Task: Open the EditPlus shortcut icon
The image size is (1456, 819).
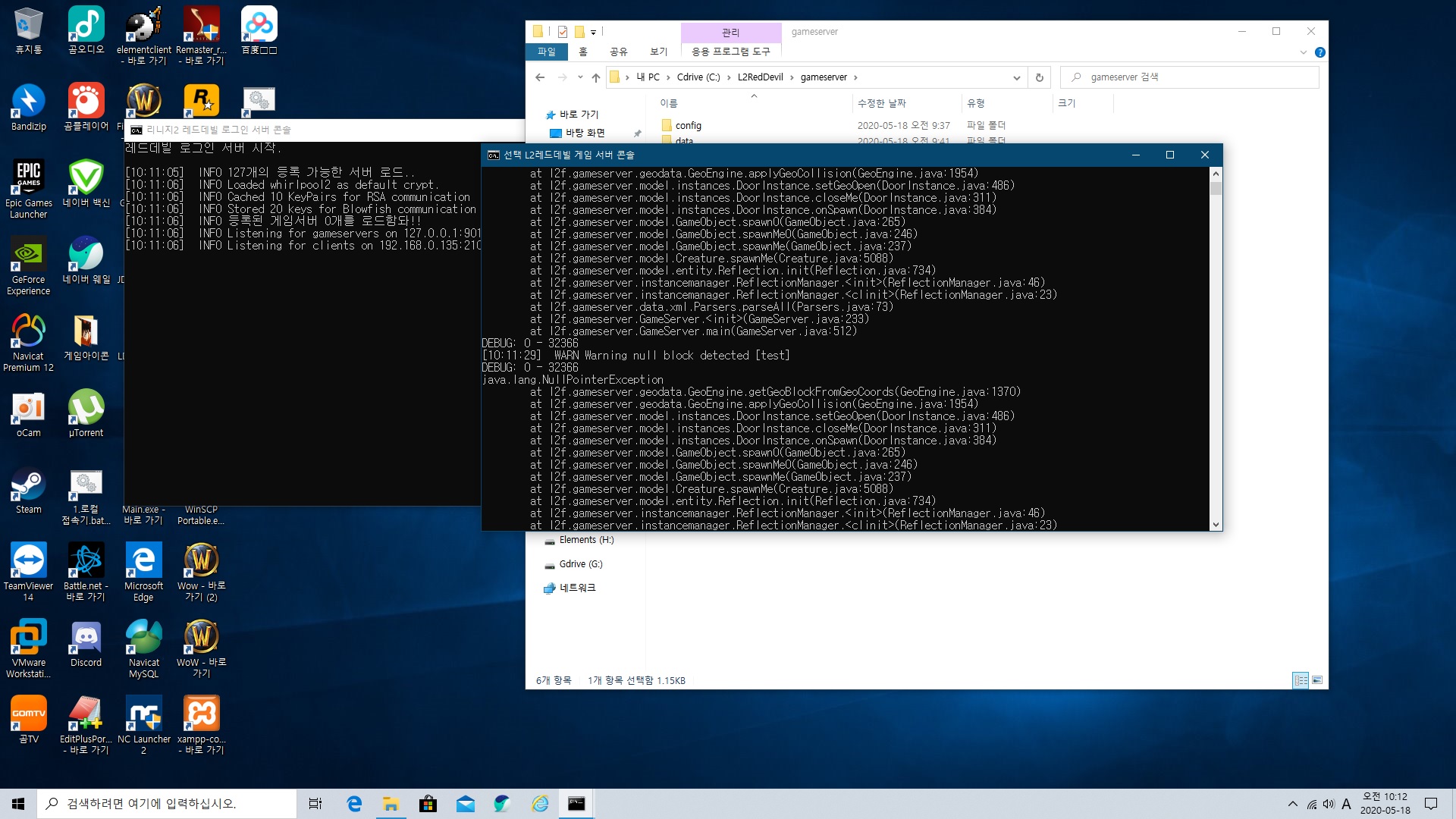Action: tap(86, 725)
